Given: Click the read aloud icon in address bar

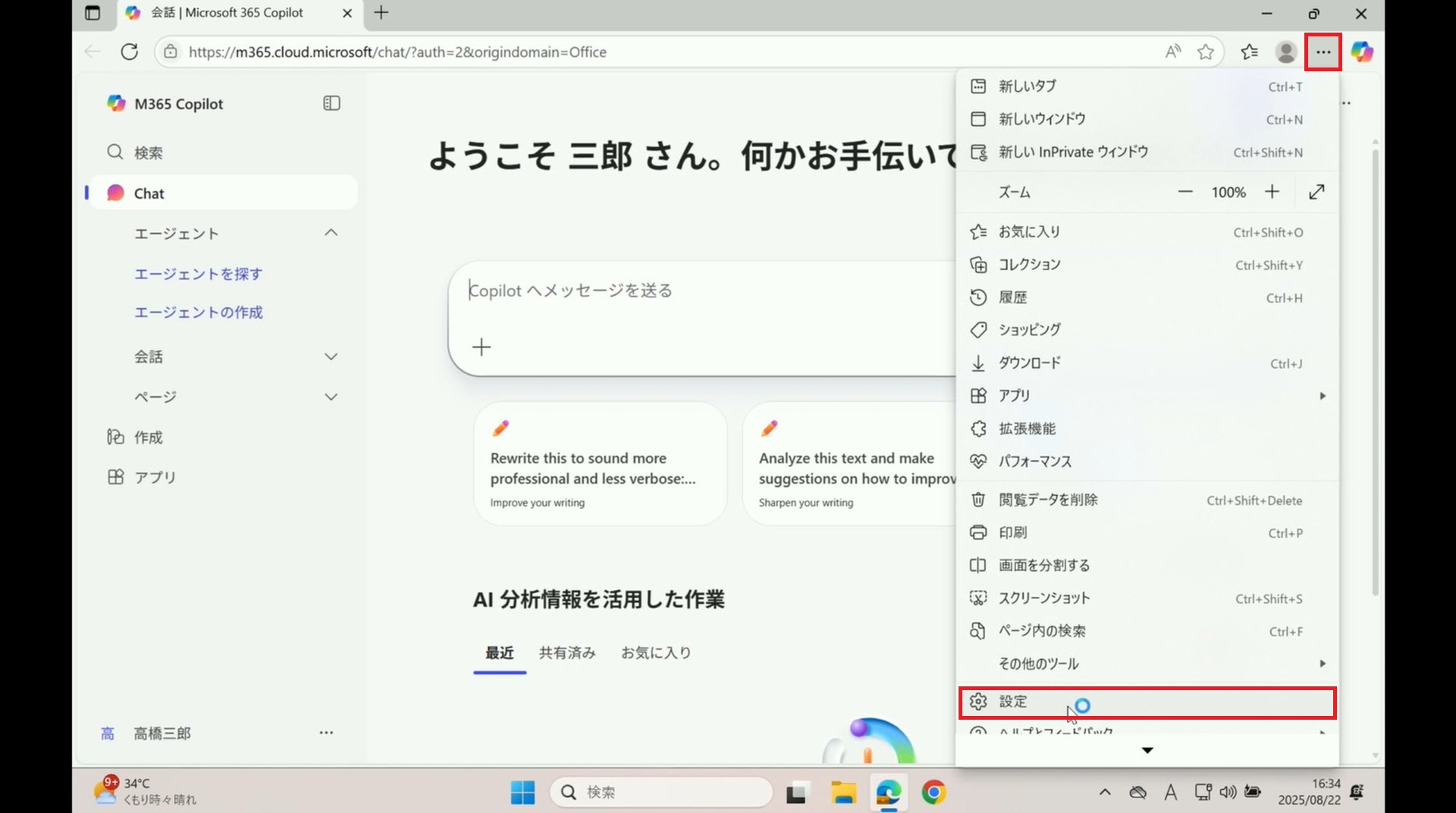Looking at the screenshot, I should click(x=1172, y=52).
